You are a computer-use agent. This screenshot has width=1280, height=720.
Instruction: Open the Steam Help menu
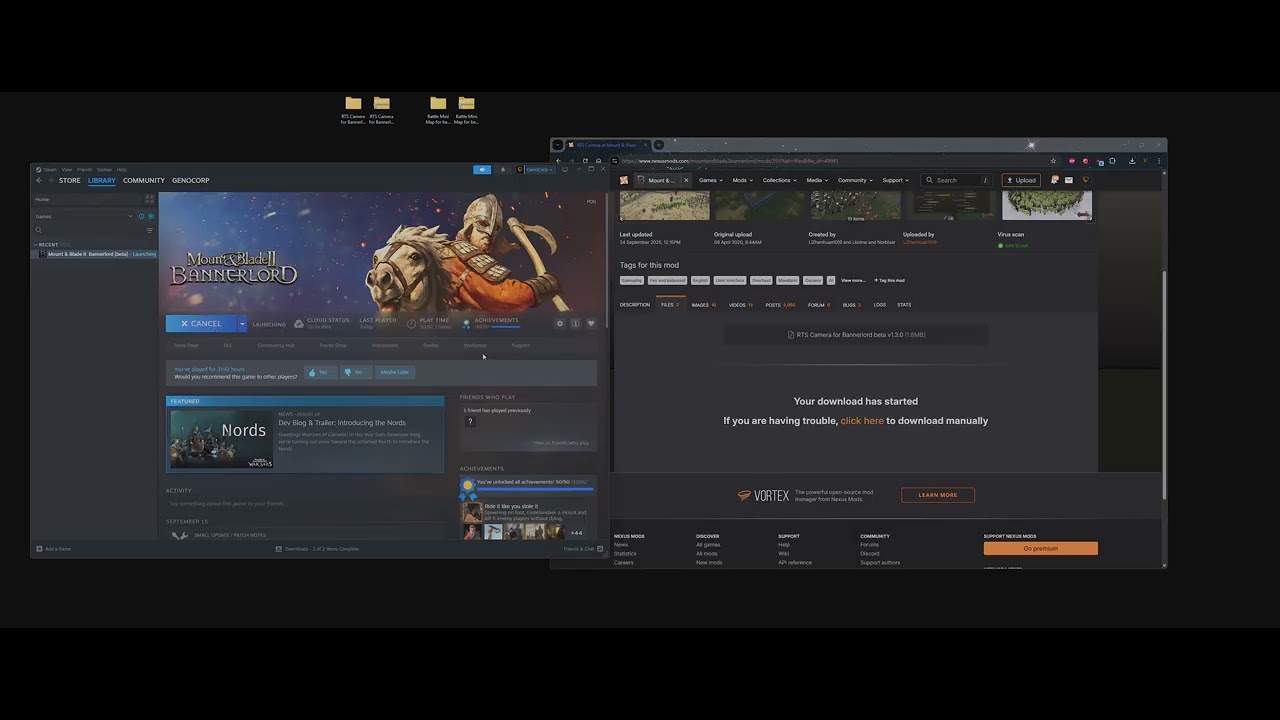[122, 170]
